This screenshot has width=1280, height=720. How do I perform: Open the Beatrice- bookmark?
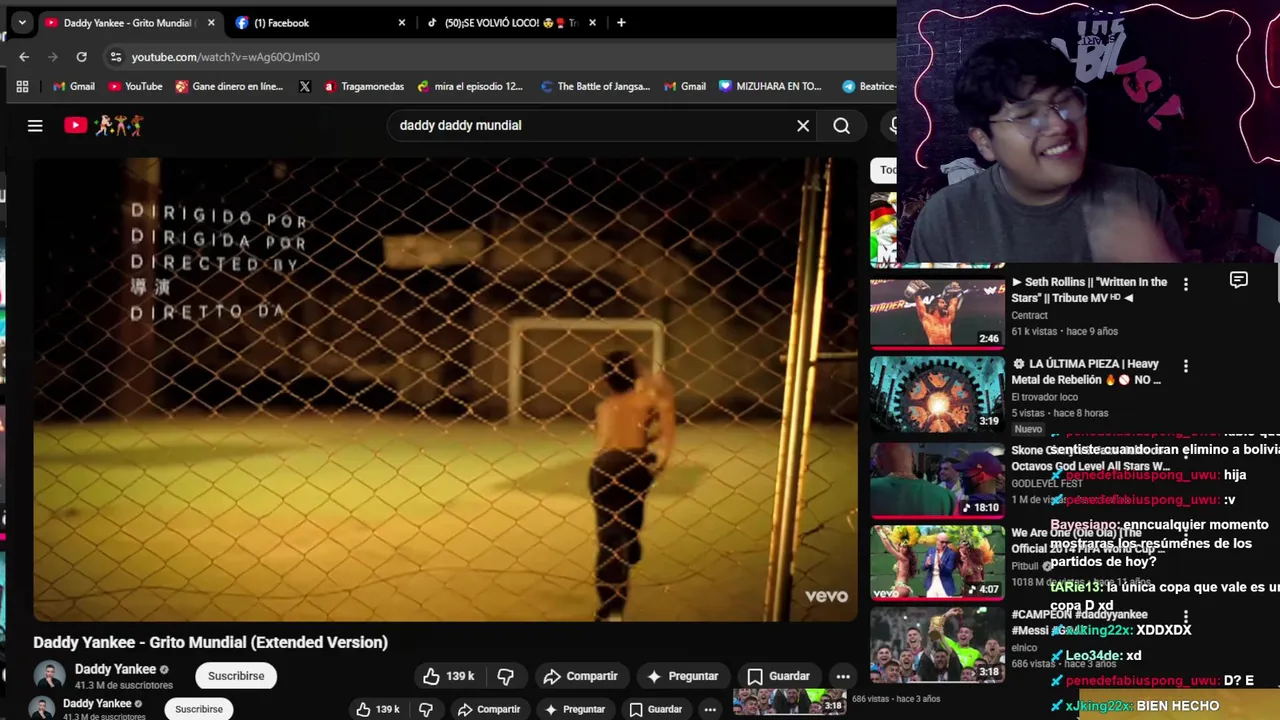point(868,87)
